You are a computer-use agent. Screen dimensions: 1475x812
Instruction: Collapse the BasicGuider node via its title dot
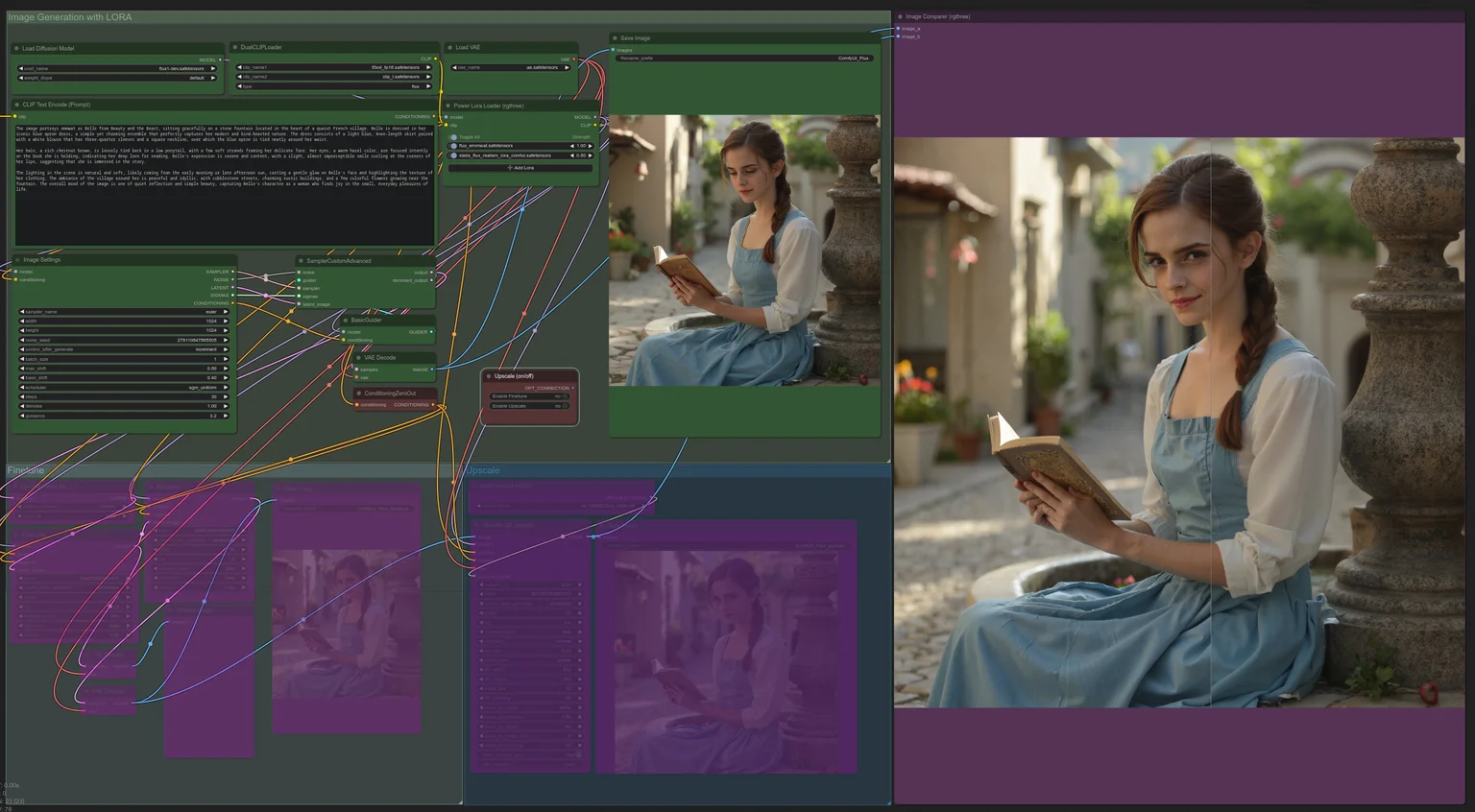click(346, 321)
